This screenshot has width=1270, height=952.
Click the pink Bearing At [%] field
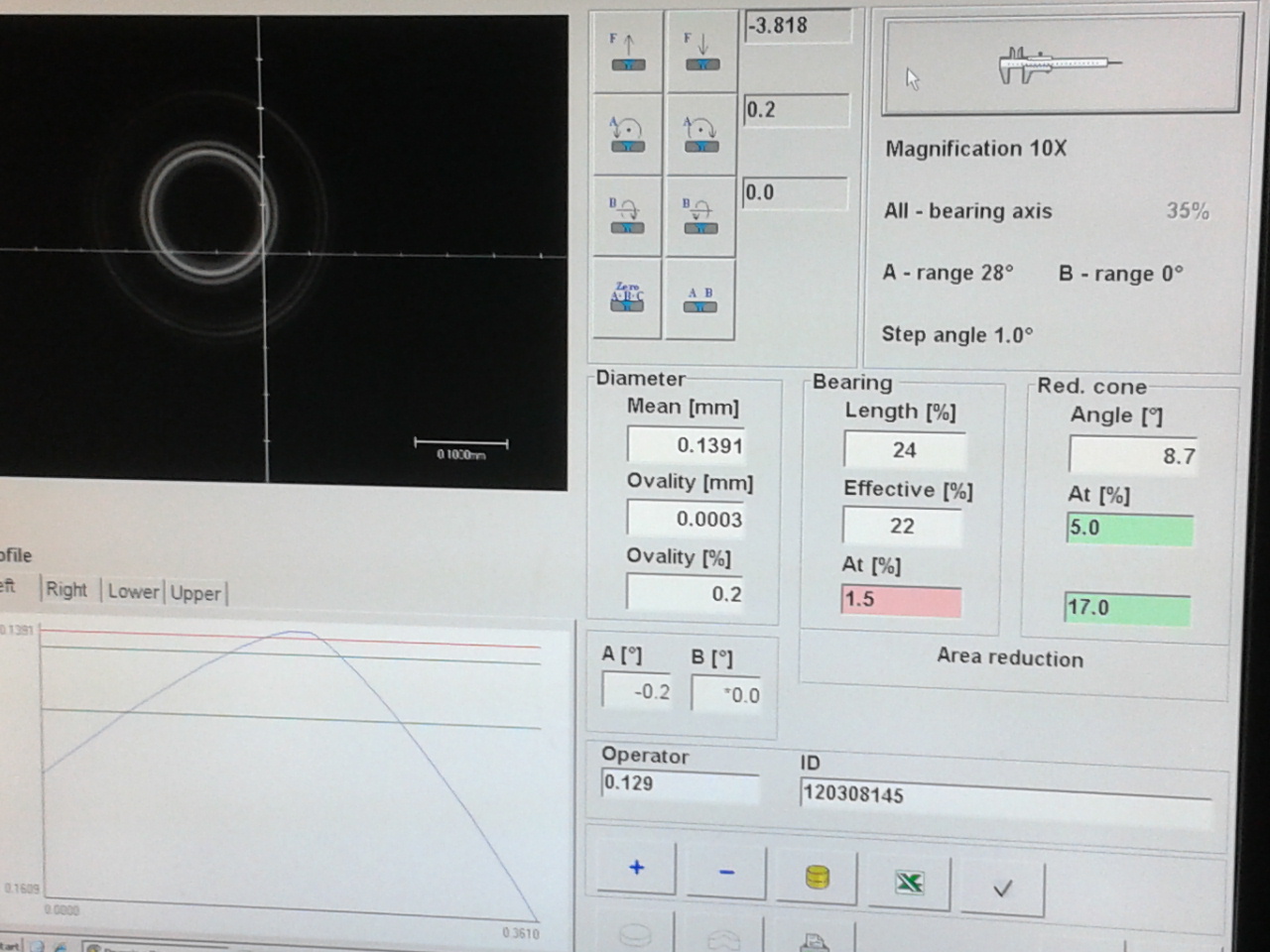(901, 600)
